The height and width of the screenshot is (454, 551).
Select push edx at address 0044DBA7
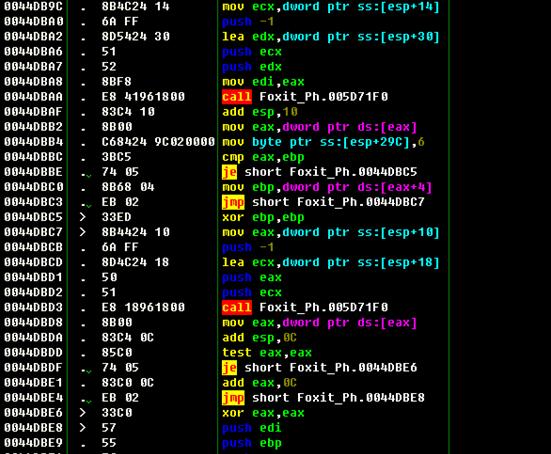click(x=252, y=67)
